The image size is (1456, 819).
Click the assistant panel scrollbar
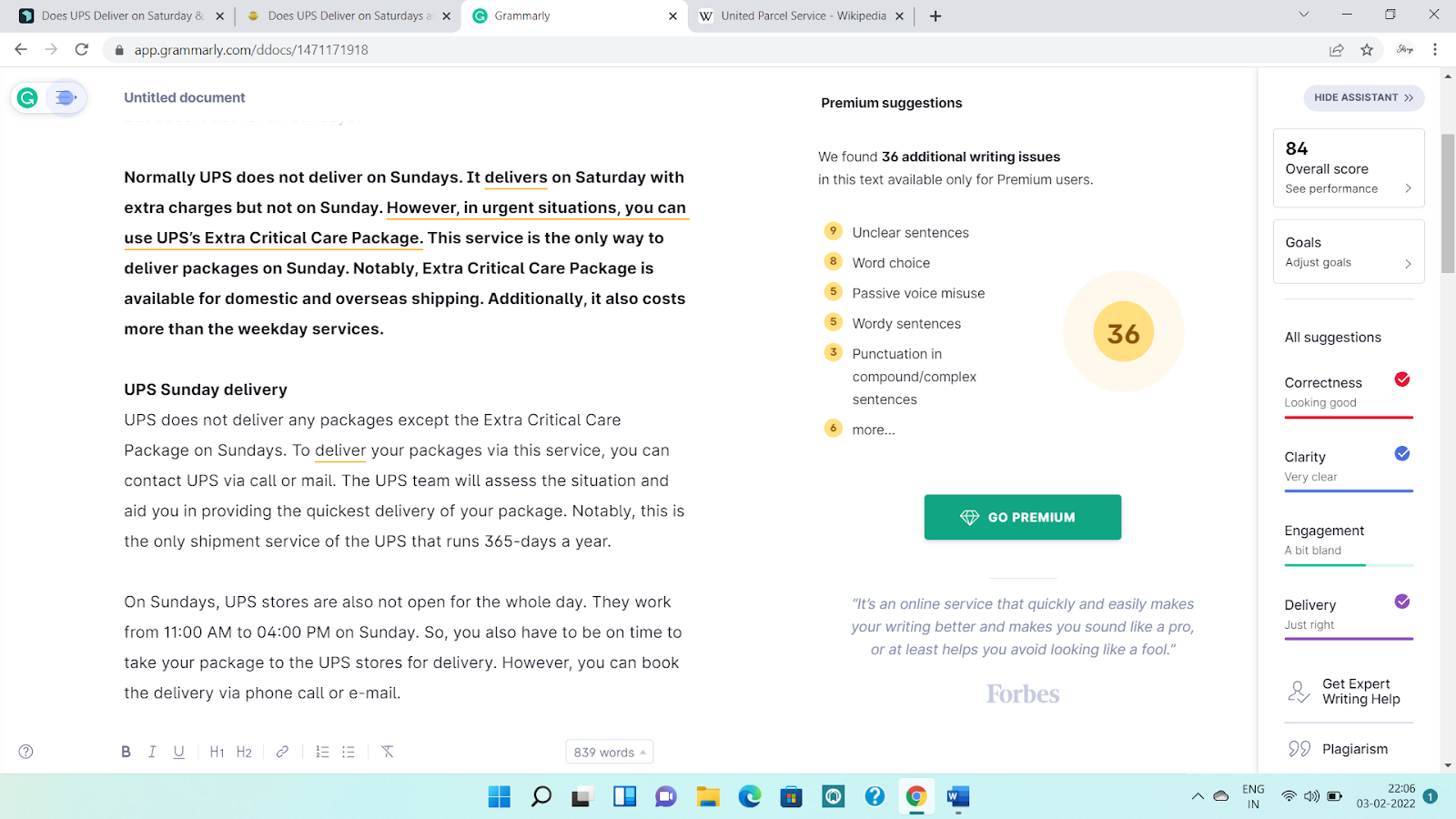pyautogui.click(x=1447, y=202)
